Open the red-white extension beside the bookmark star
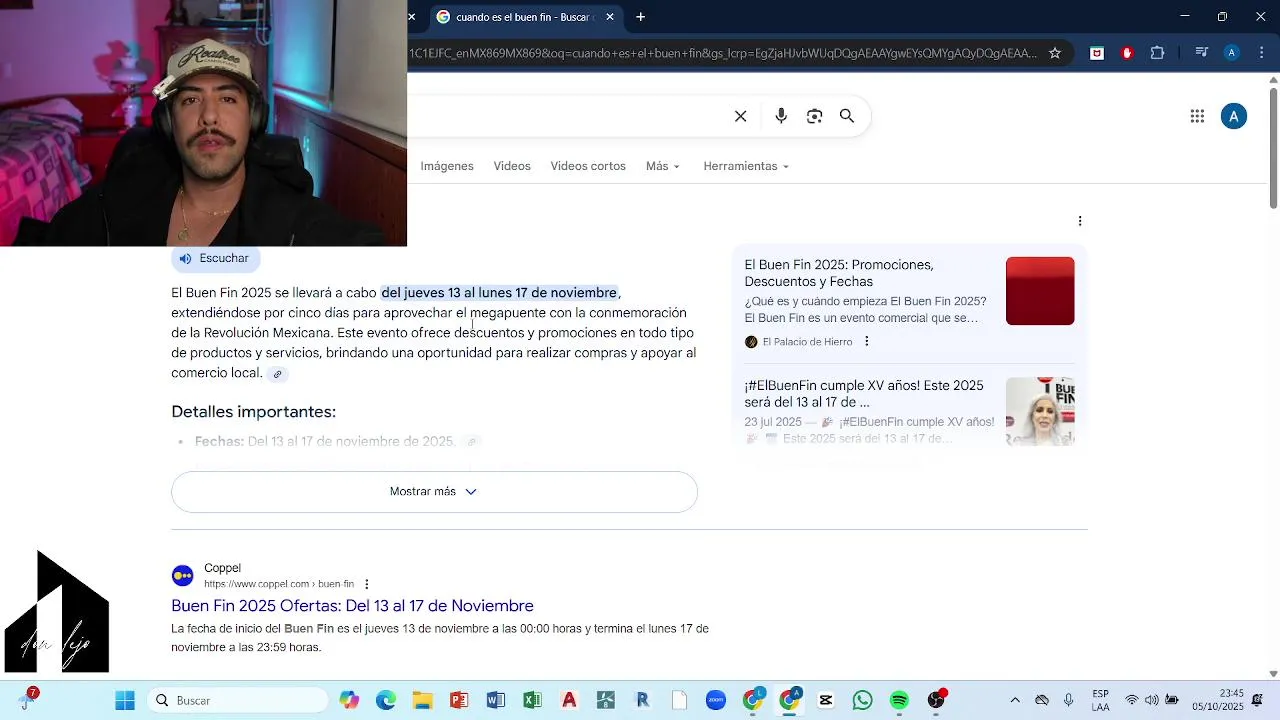Image resolution: width=1280 pixels, height=720 pixels. tap(1097, 53)
